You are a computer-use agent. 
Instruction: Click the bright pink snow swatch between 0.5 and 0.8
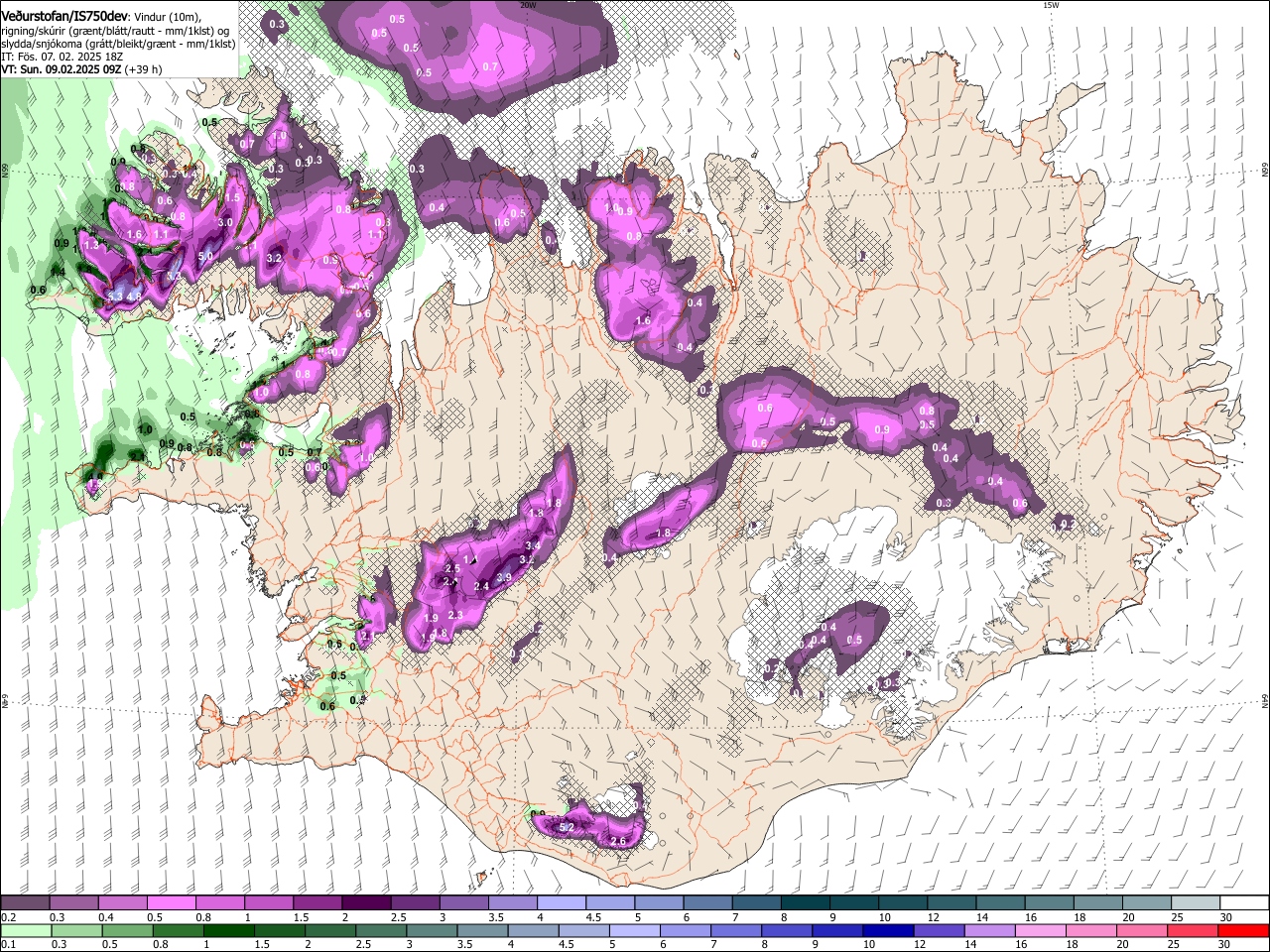click(x=171, y=903)
